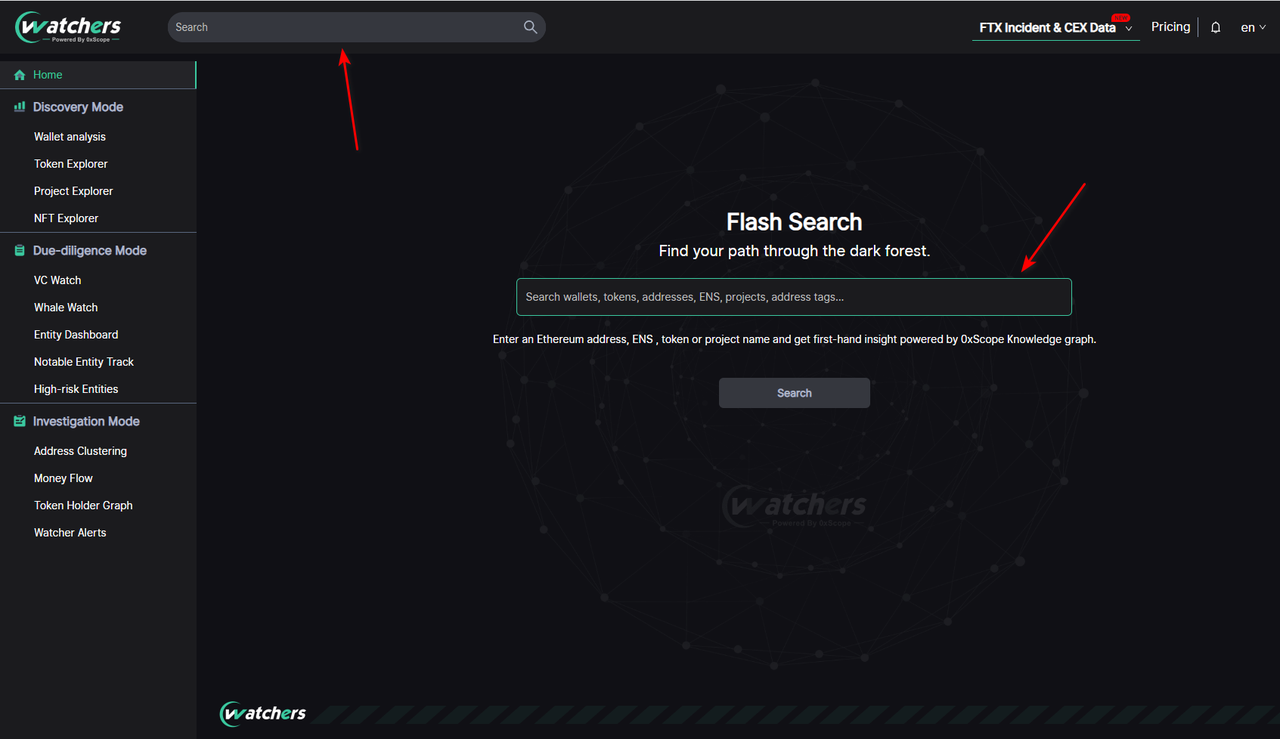Click the top header search box
The height and width of the screenshot is (739, 1280).
pyautogui.click(x=345, y=27)
